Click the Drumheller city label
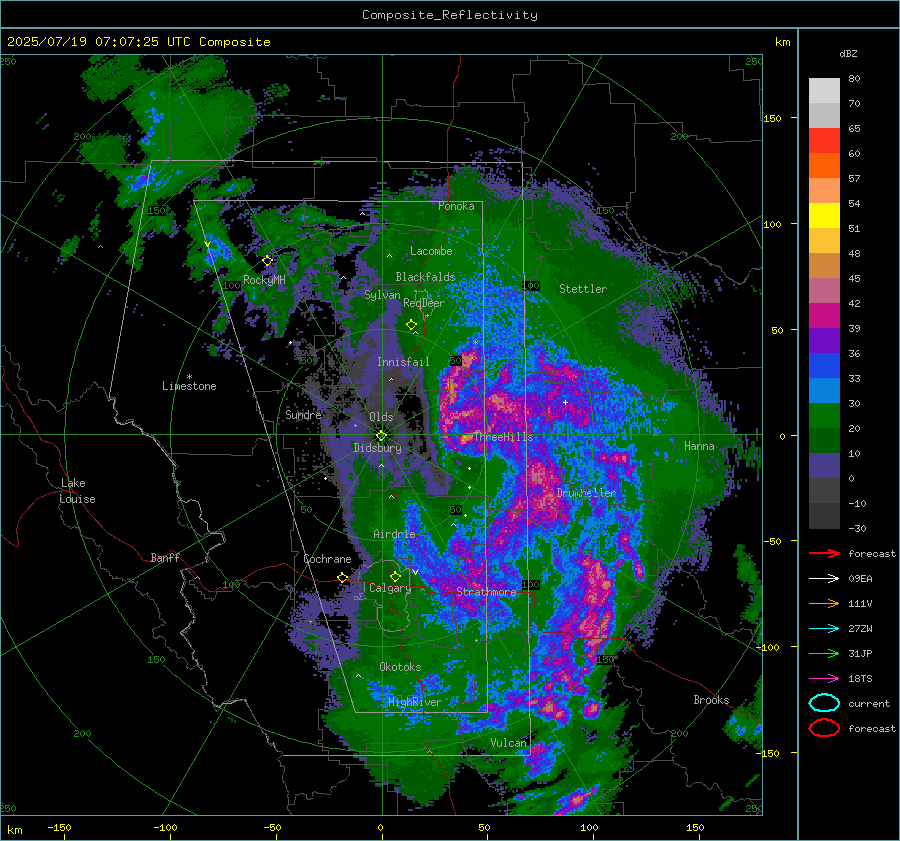 click(586, 493)
